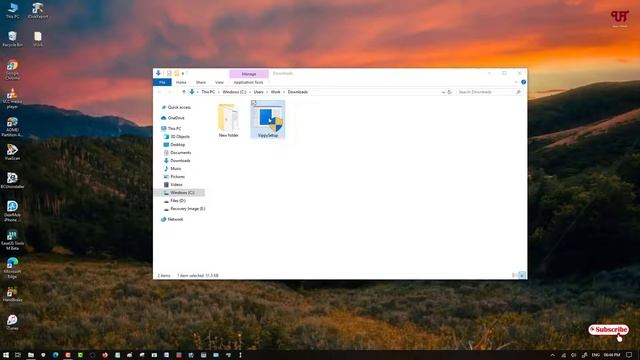Select VLC media player desktop shortcut
640x360 pixels.
(12, 98)
